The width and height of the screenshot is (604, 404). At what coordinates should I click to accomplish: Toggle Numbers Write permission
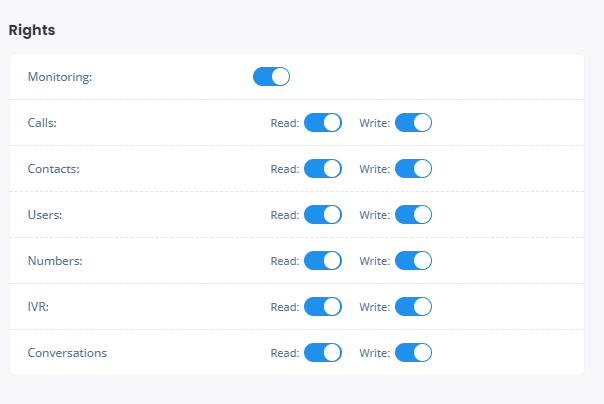pyautogui.click(x=413, y=261)
